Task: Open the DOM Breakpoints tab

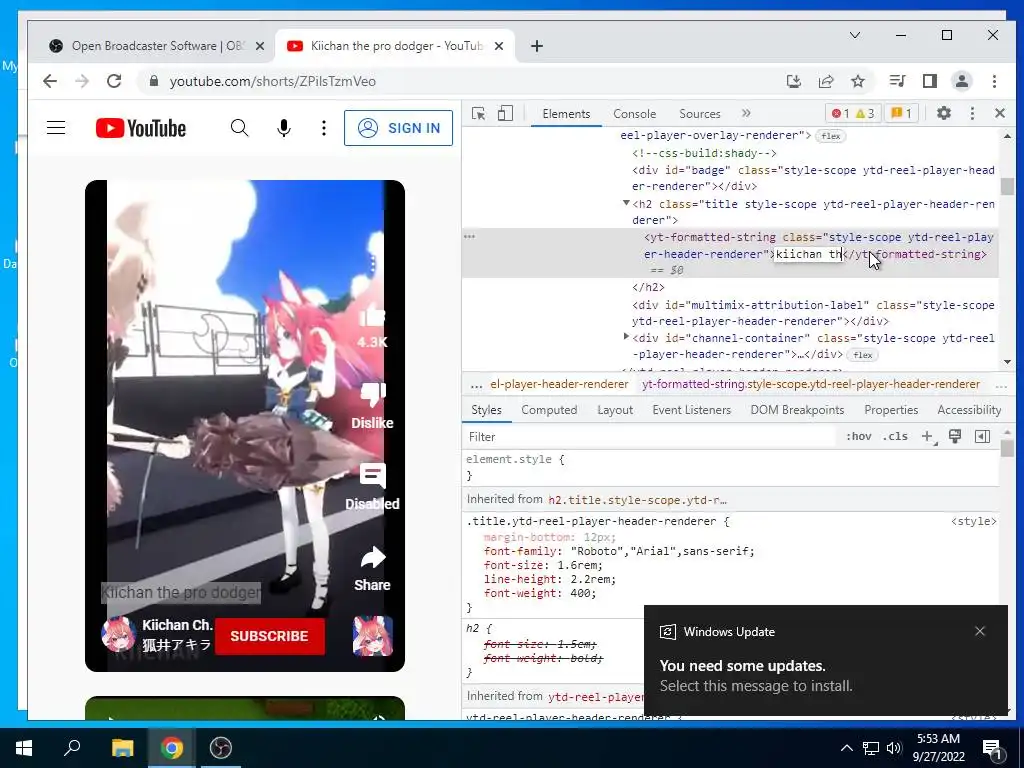Action: coord(797,410)
